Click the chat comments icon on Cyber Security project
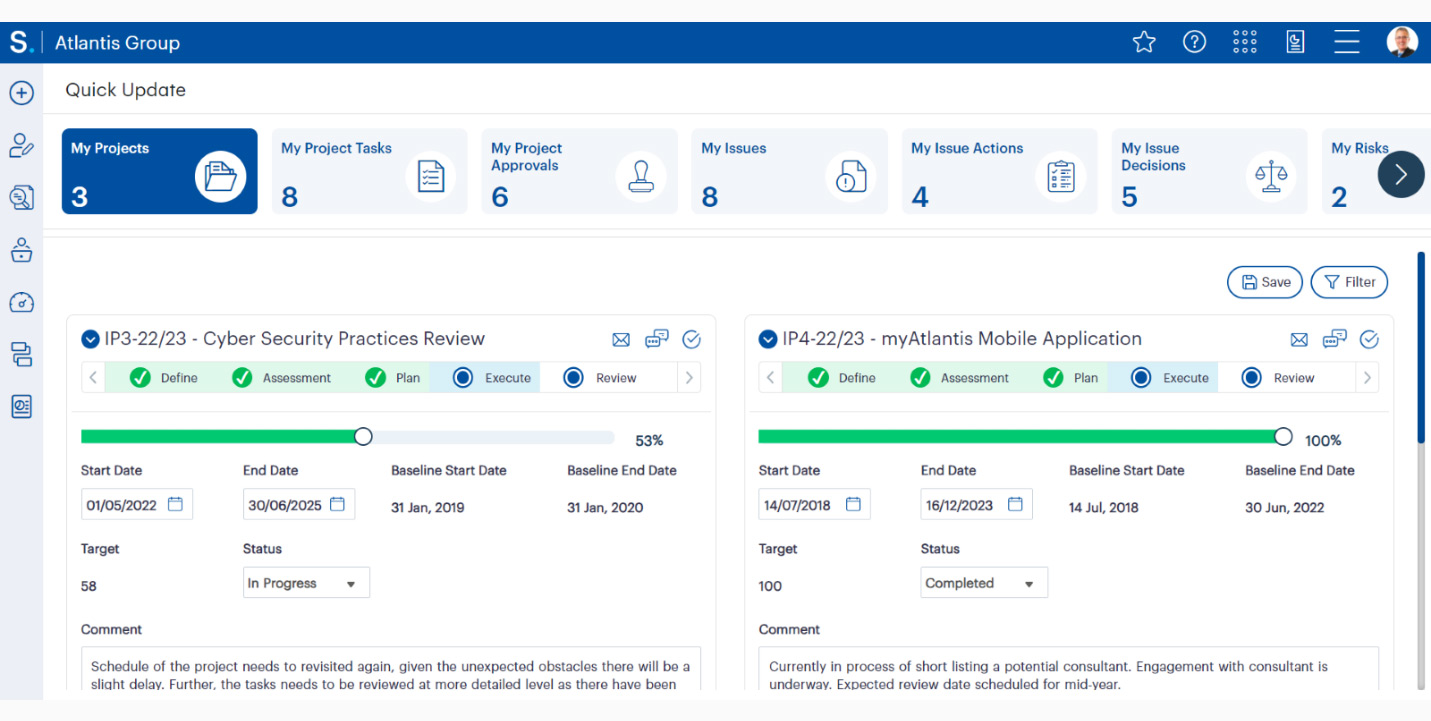 [656, 339]
